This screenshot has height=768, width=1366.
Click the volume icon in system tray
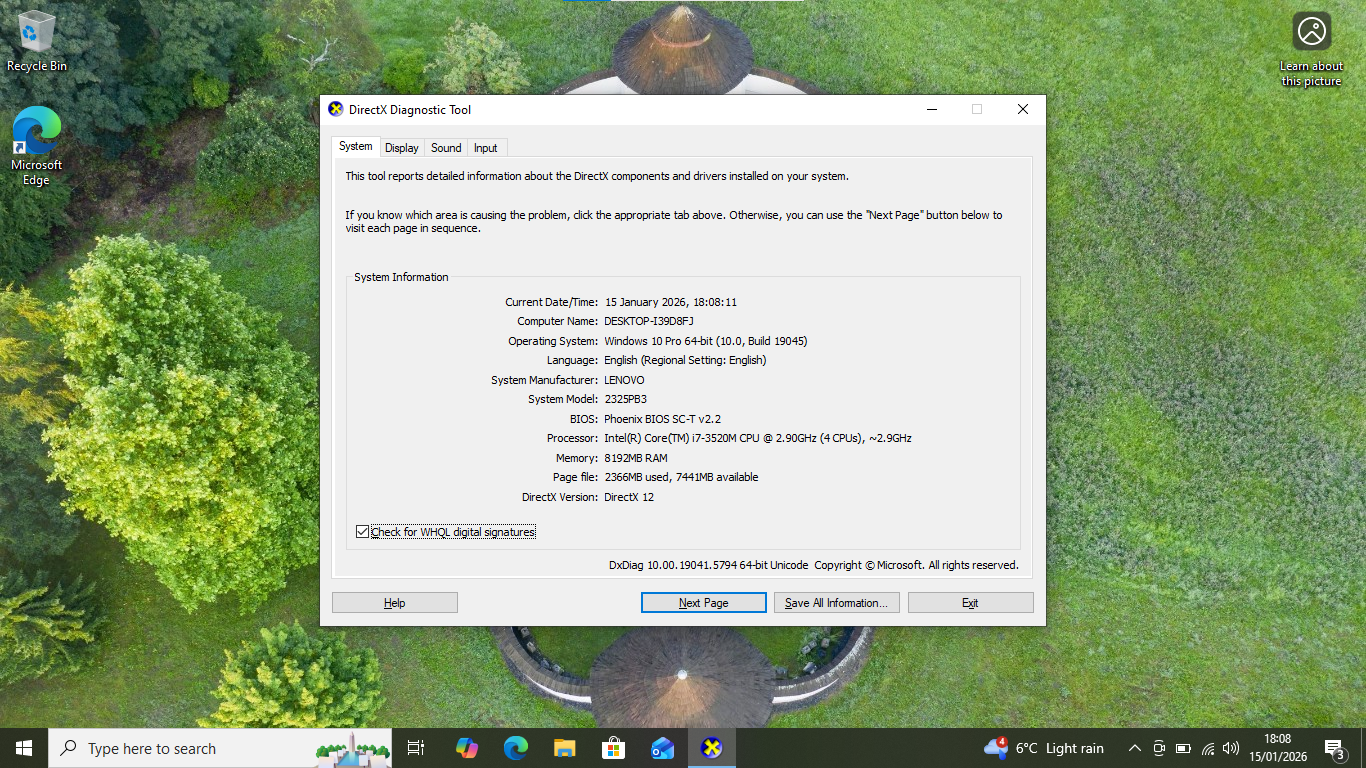(1231, 748)
